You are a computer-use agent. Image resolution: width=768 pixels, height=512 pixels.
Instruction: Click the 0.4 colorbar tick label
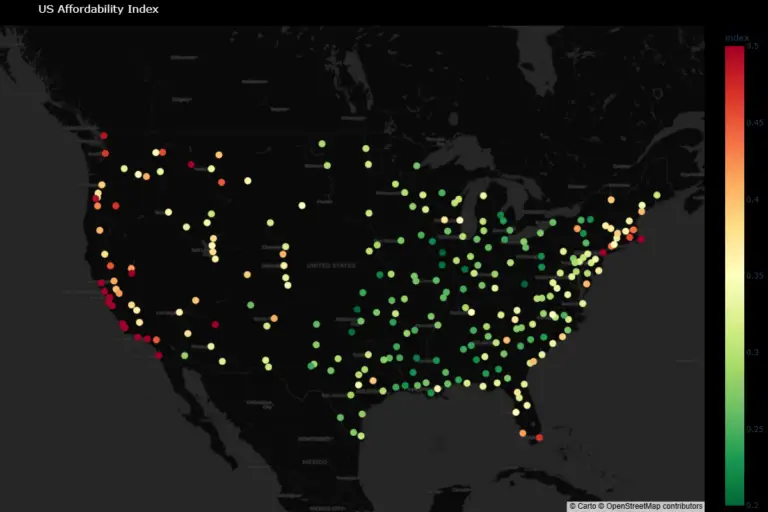click(753, 199)
